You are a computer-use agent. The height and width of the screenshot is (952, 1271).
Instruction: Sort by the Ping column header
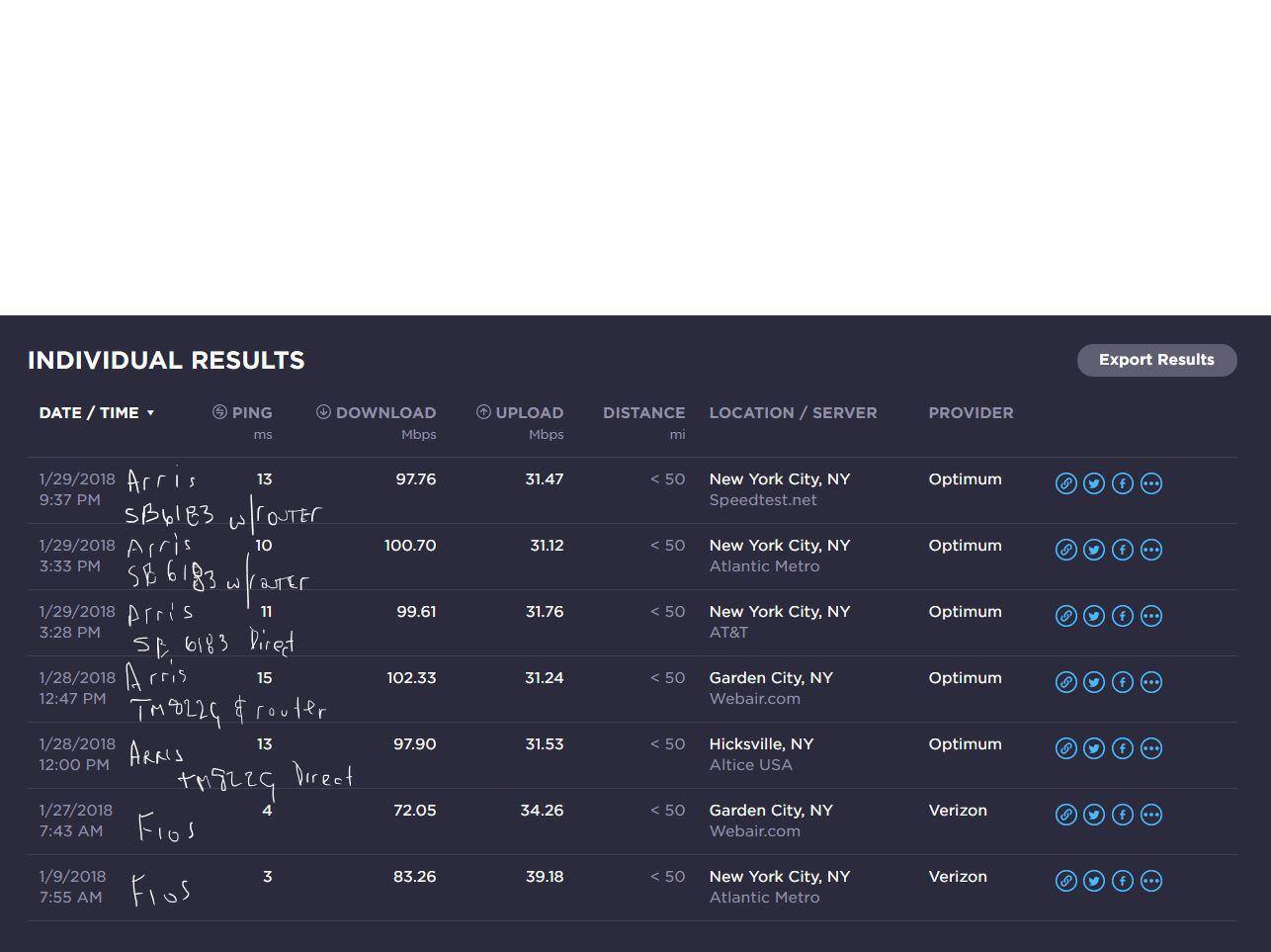point(251,413)
